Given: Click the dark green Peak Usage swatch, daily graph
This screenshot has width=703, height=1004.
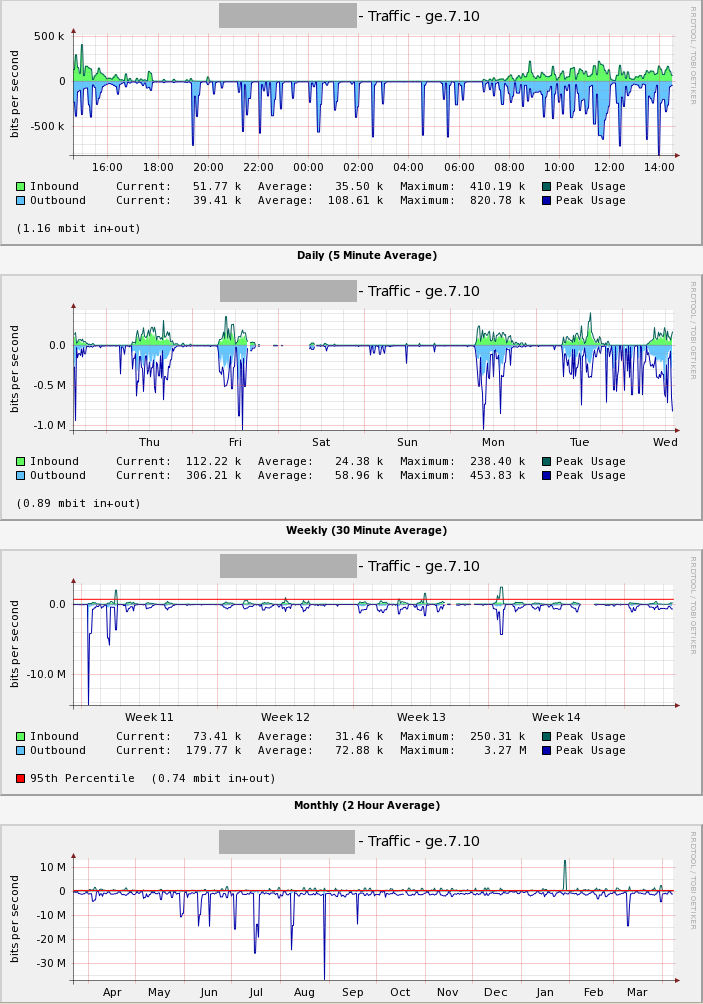Looking at the screenshot, I should (546, 186).
